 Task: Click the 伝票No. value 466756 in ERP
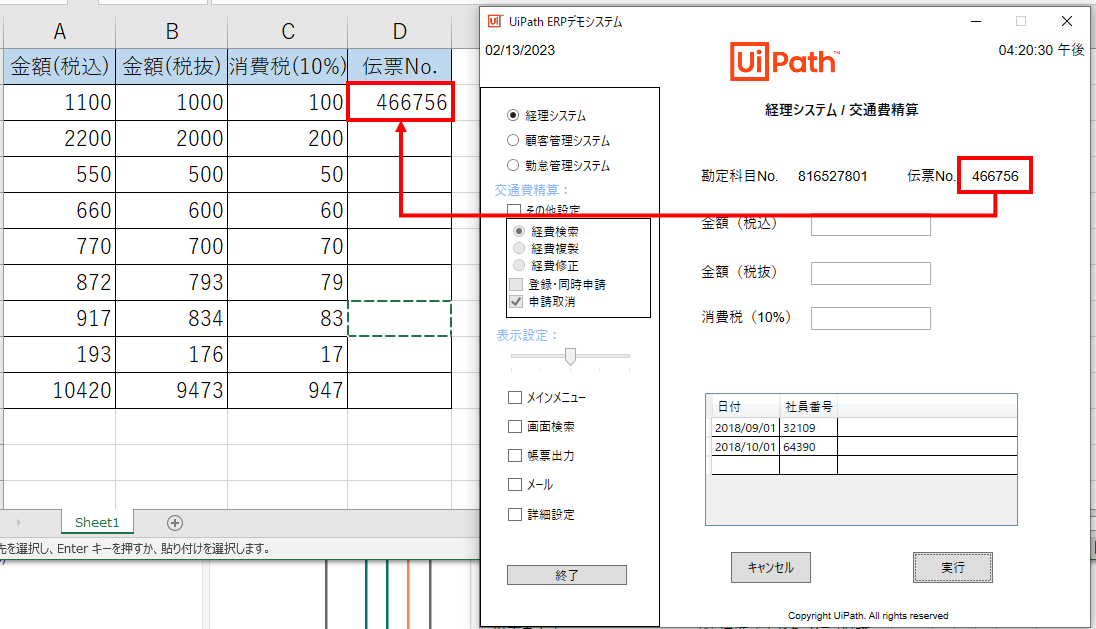click(x=995, y=176)
